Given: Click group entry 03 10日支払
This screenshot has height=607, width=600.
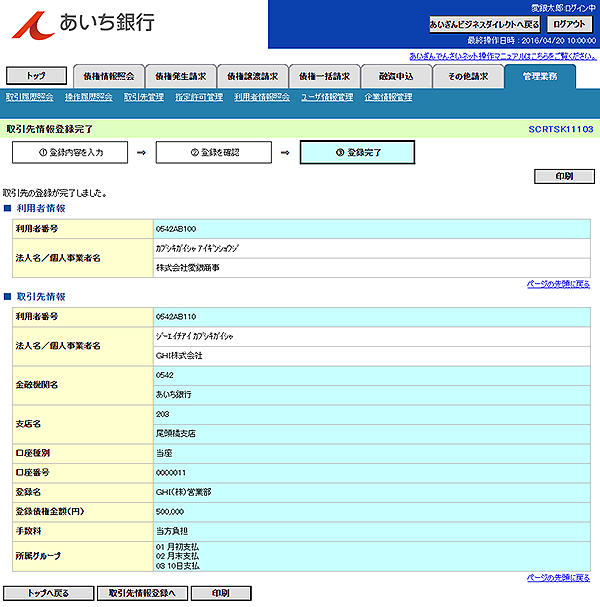Looking at the screenshot, I should (x=177, y=566).
